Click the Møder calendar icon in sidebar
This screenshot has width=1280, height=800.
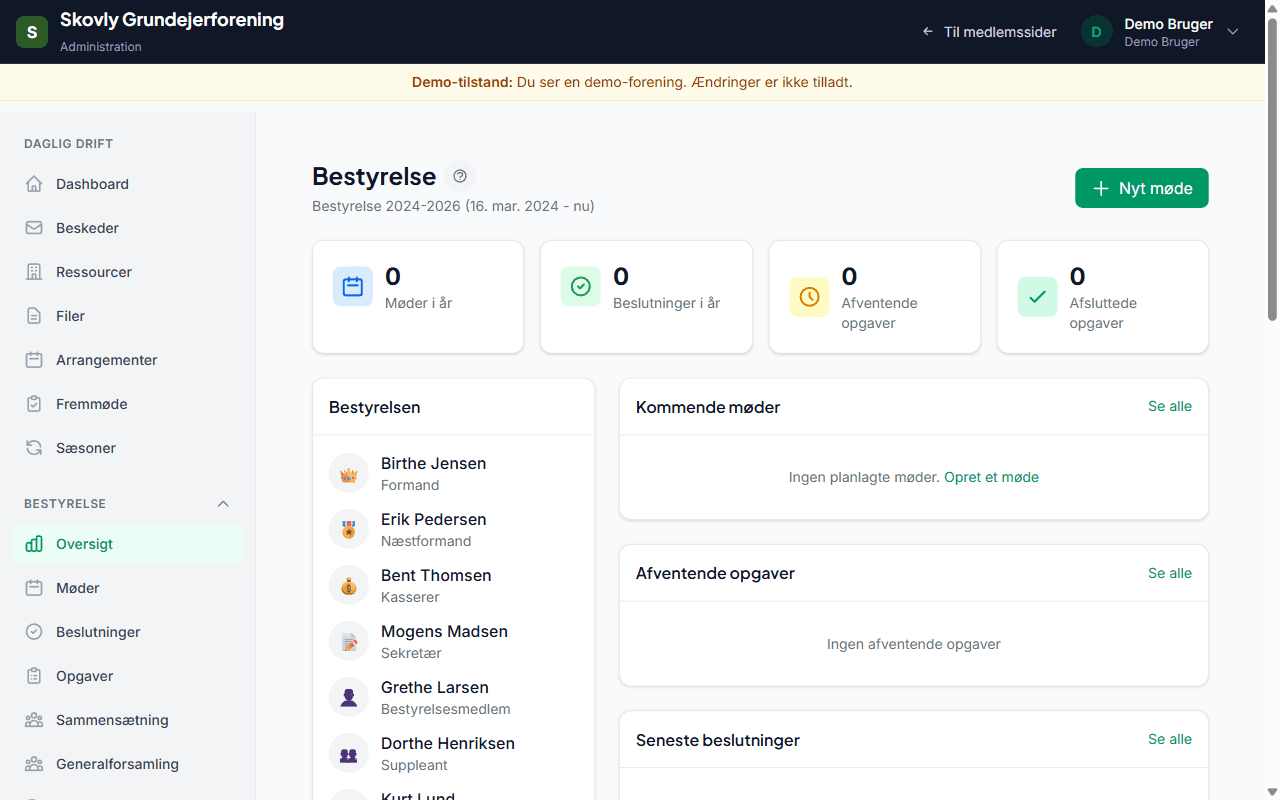(x=34, y=588)
